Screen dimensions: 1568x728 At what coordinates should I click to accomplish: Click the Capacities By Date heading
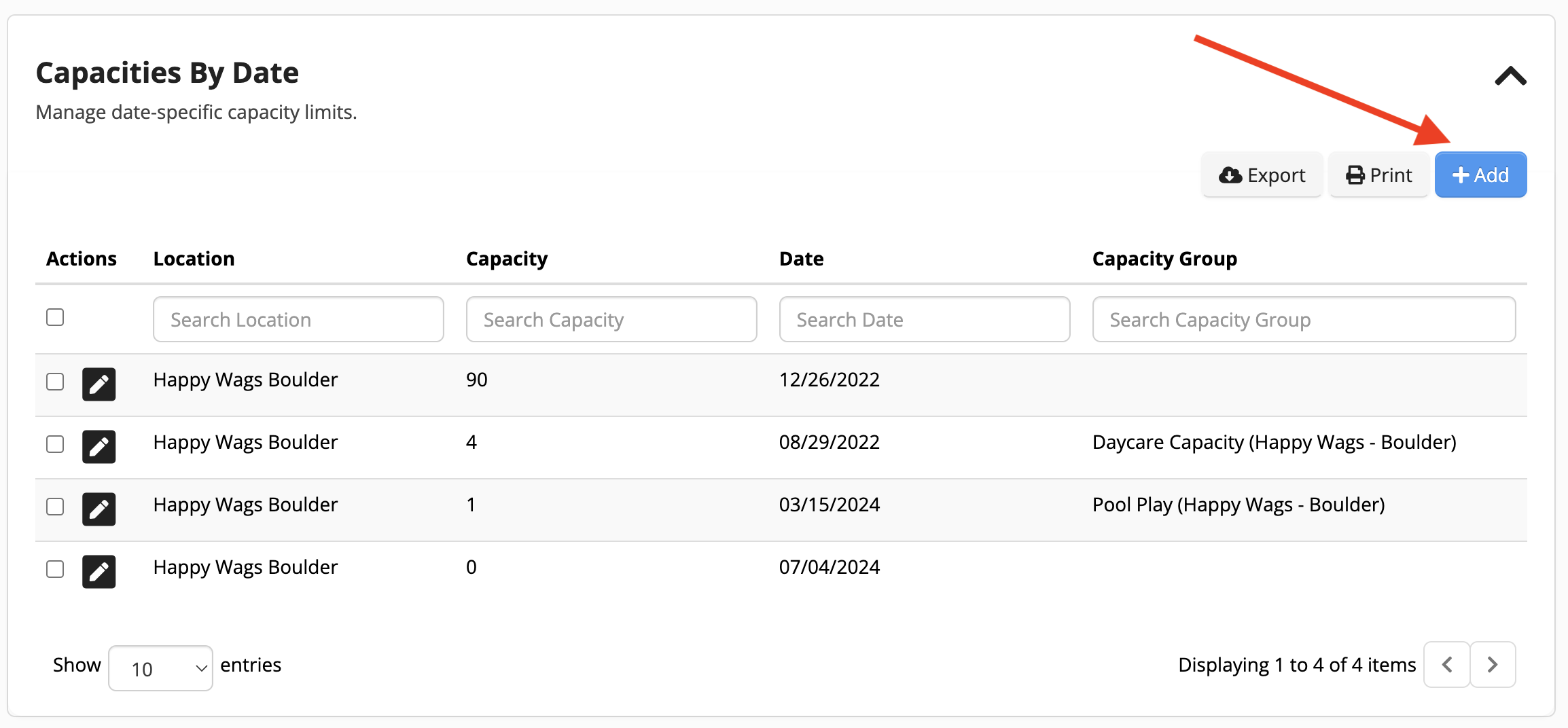pyautogui.click(x=167, y=73)
